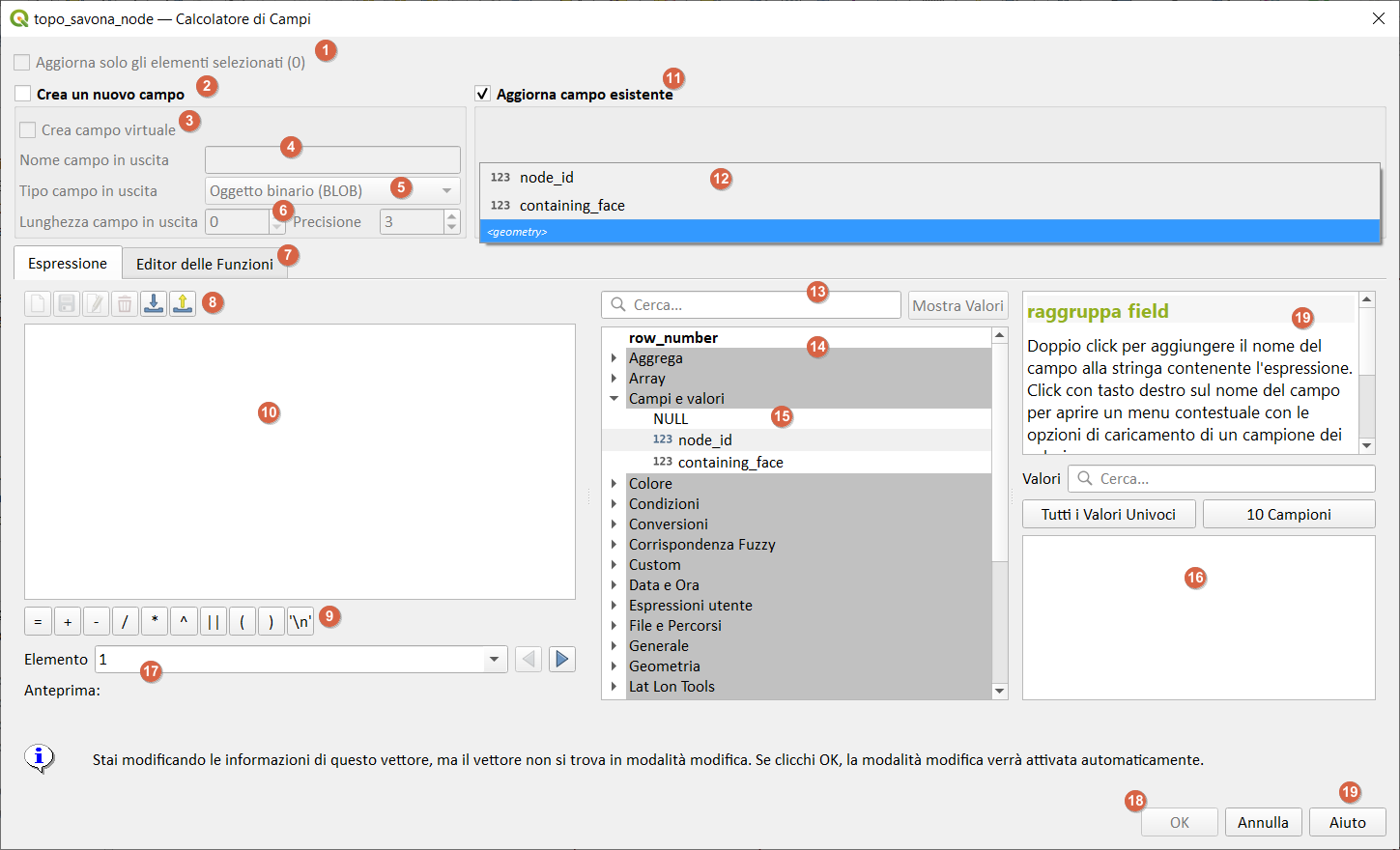
Task: Select containing_face in the field dropdown list
Action: pos(929,205)
